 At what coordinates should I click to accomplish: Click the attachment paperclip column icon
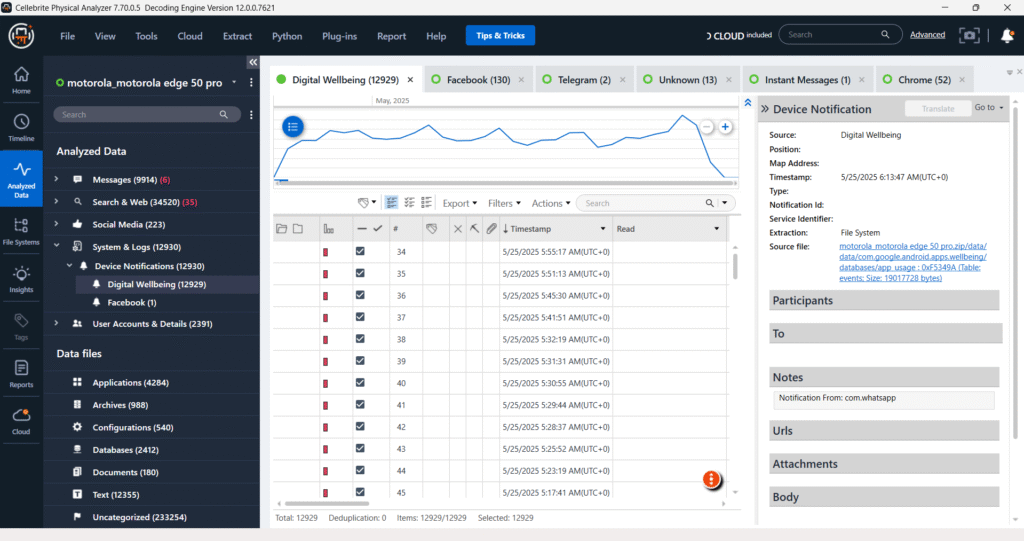(491, 229)
